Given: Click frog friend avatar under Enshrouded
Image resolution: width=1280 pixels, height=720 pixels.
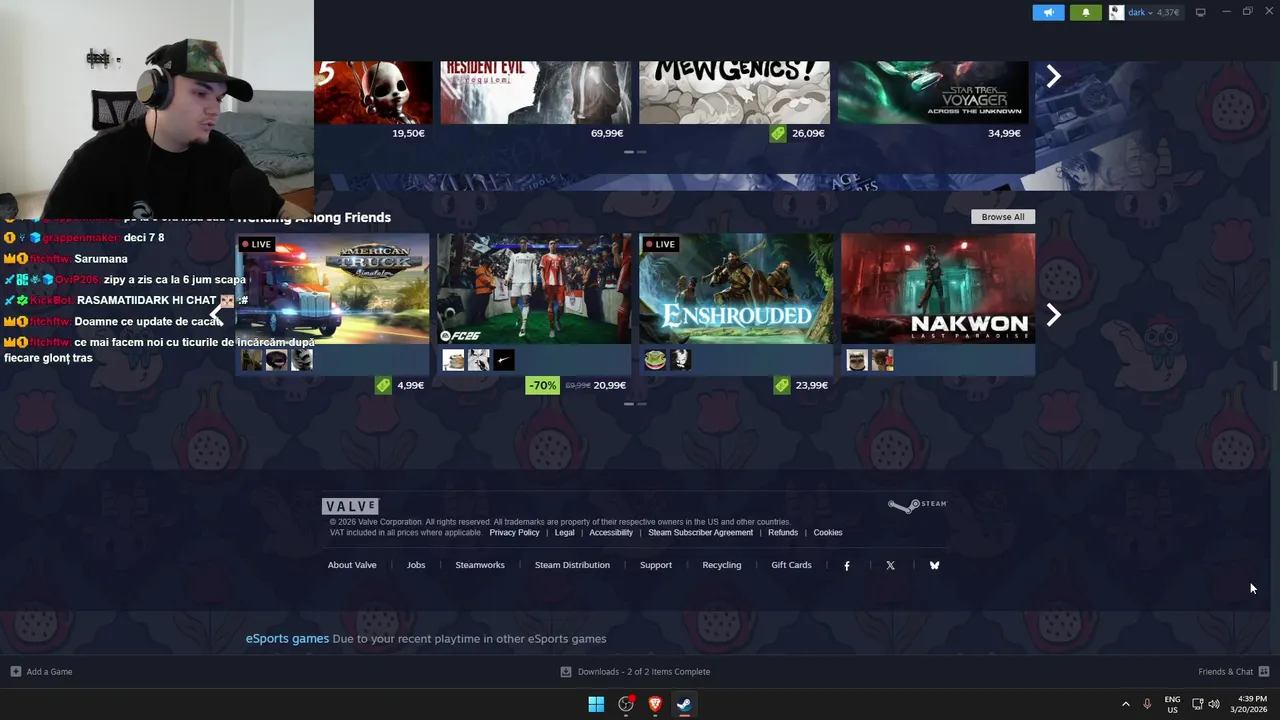Looking at the screenshot, I should [656, 360].
